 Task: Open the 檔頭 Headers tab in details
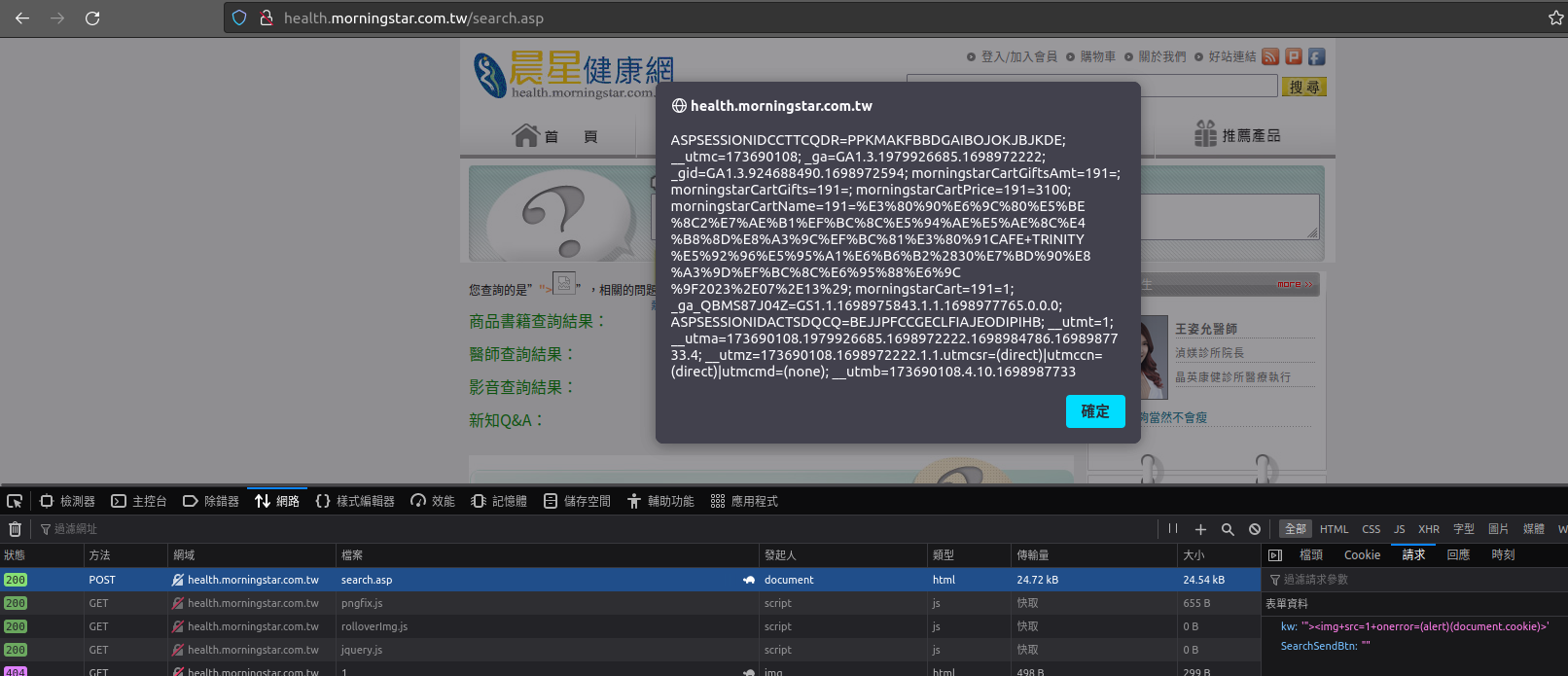tap(1311, 555)
